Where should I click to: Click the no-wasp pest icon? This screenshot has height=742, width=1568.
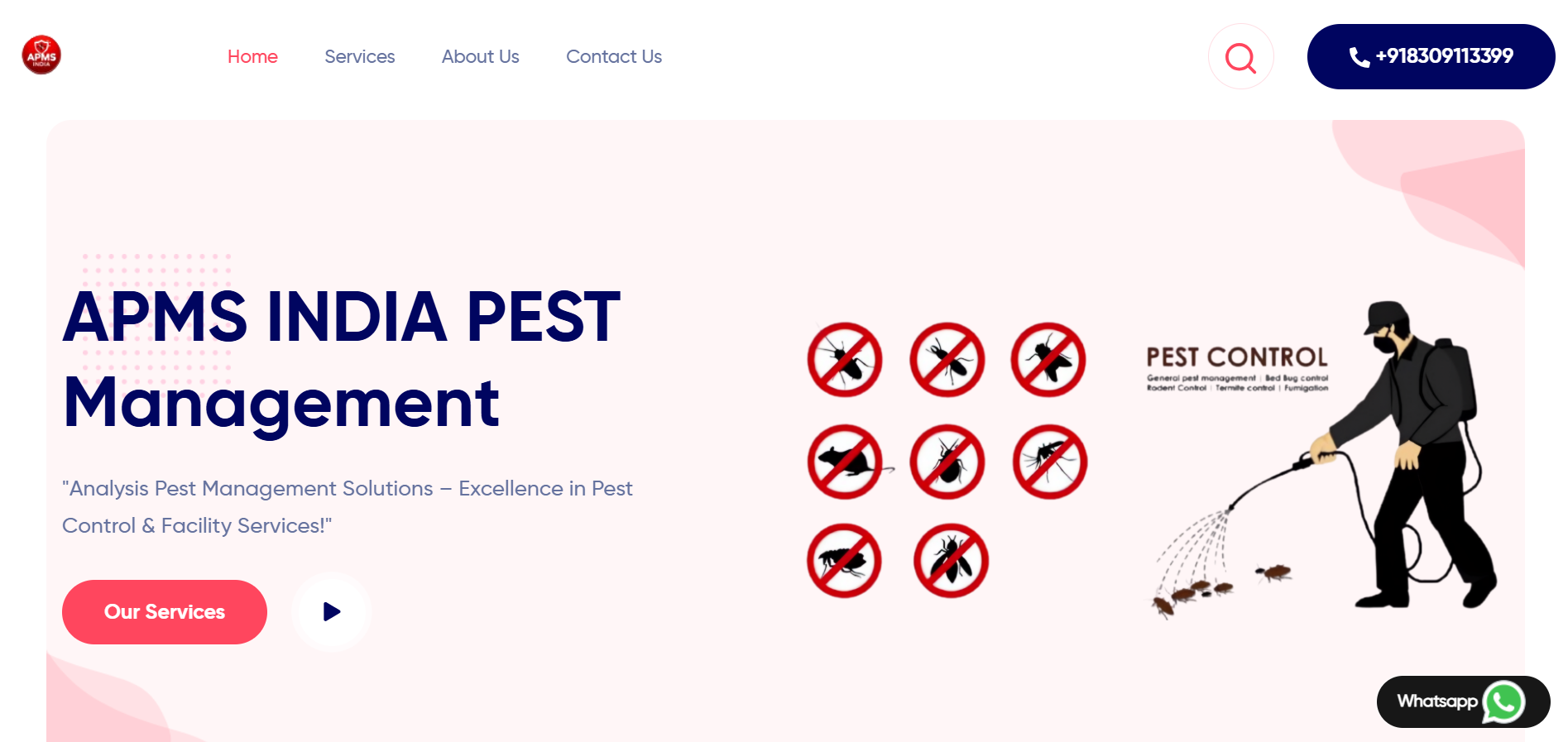[951, 561]
